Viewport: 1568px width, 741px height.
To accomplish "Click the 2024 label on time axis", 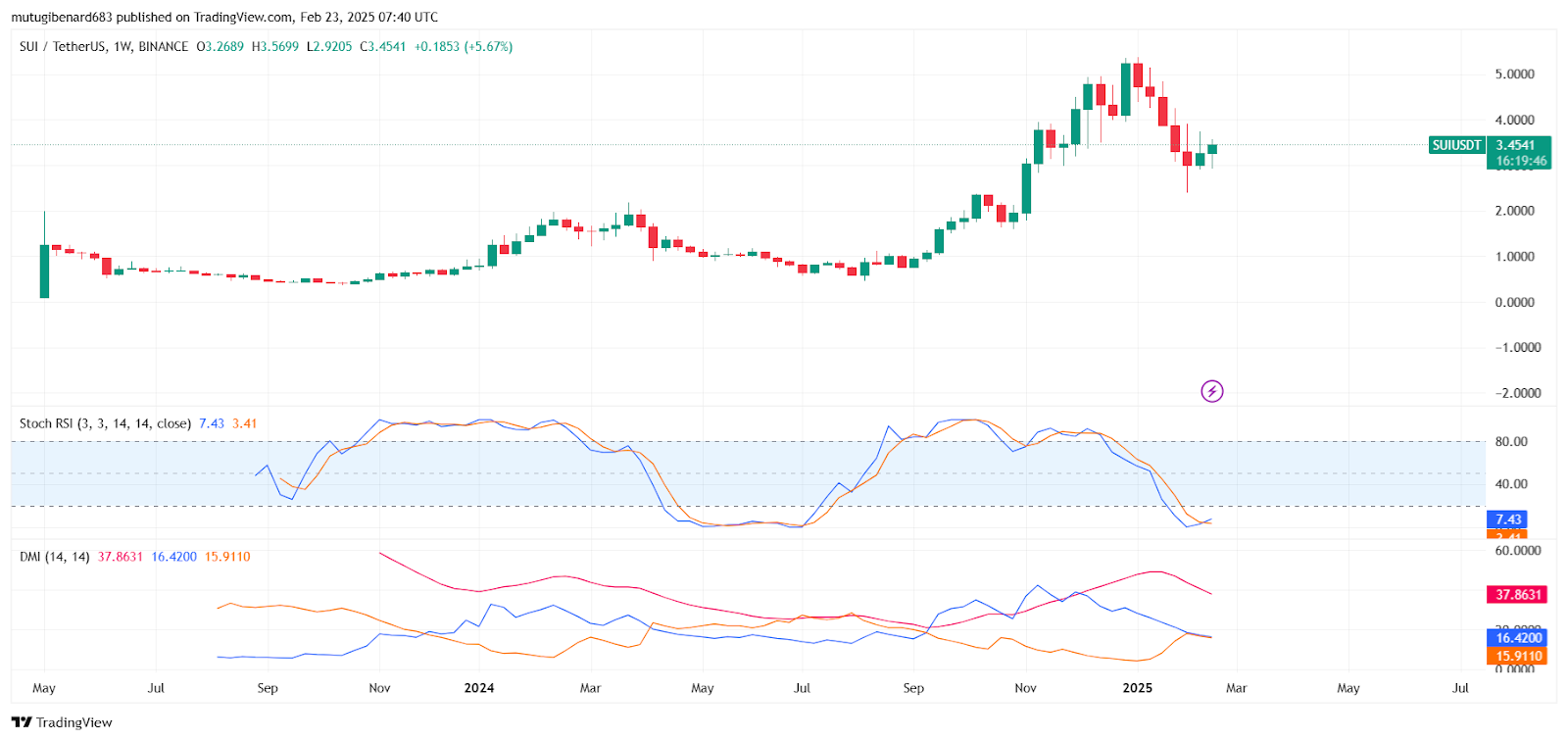I will tap(479, 688).
